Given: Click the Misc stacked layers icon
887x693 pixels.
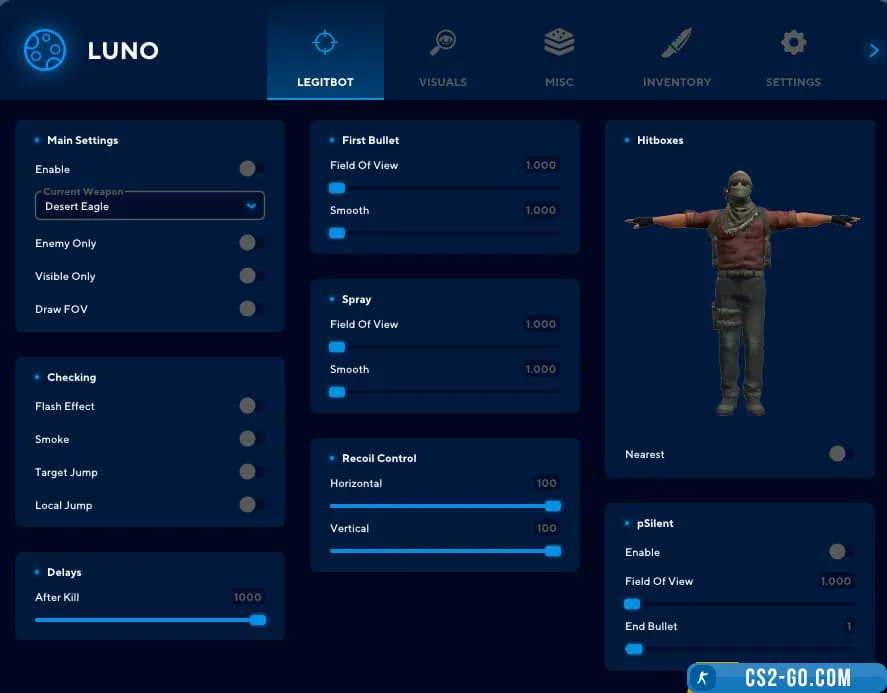Looking at the screenshot, I should tap(559, 42).
